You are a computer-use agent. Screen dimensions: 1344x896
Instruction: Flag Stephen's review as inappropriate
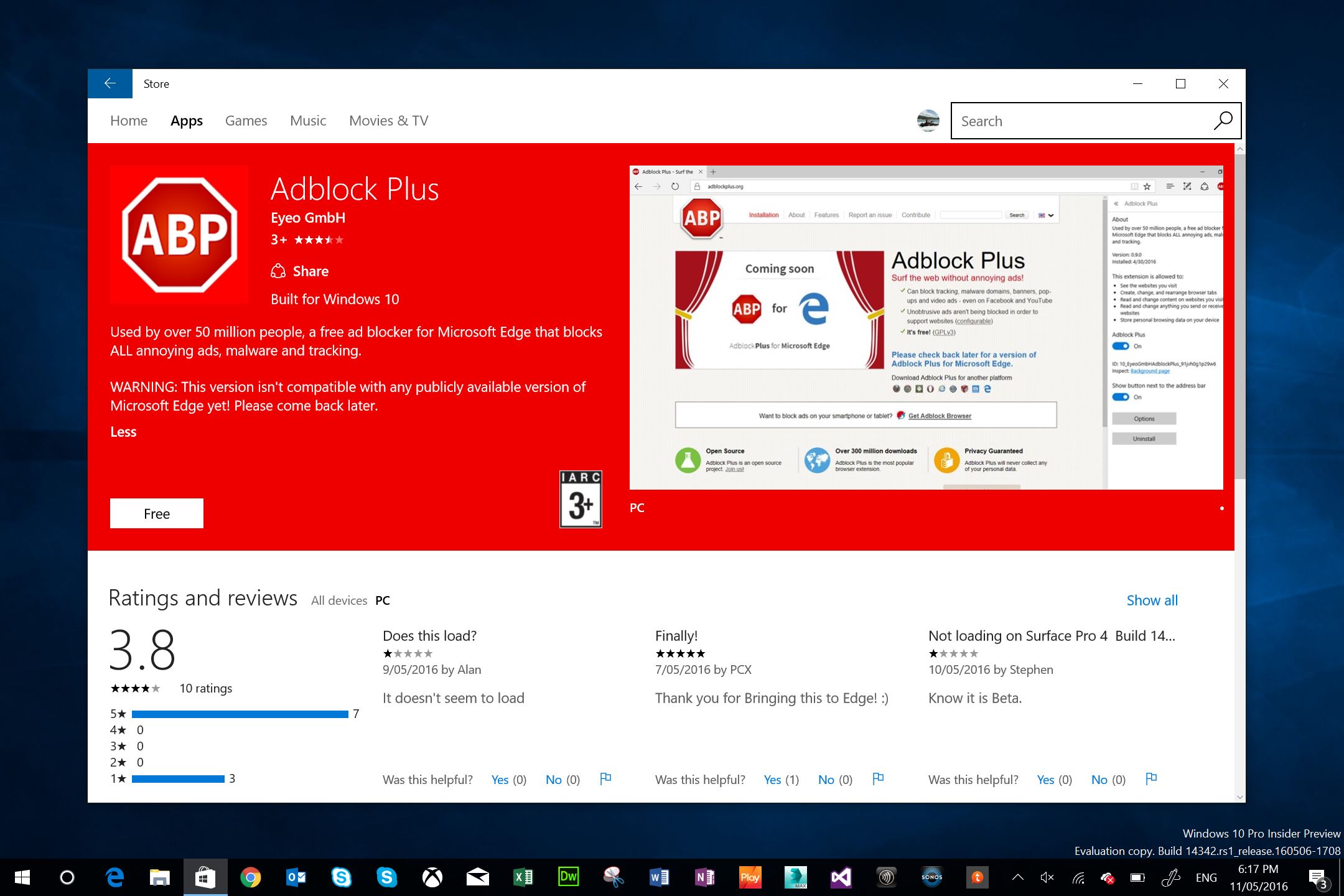(x=1150, y=778)
